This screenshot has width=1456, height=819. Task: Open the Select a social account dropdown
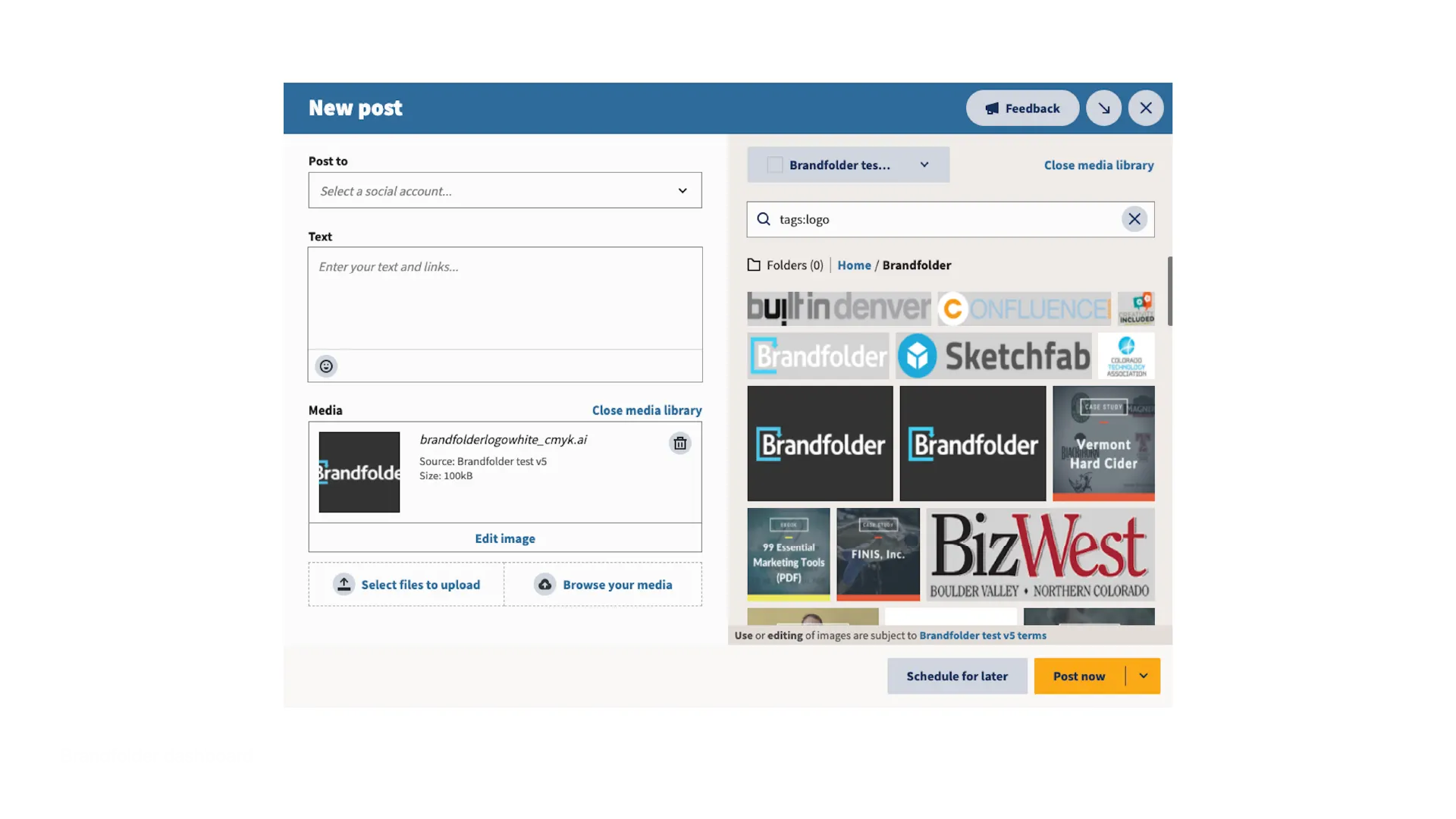coord(505,190)
